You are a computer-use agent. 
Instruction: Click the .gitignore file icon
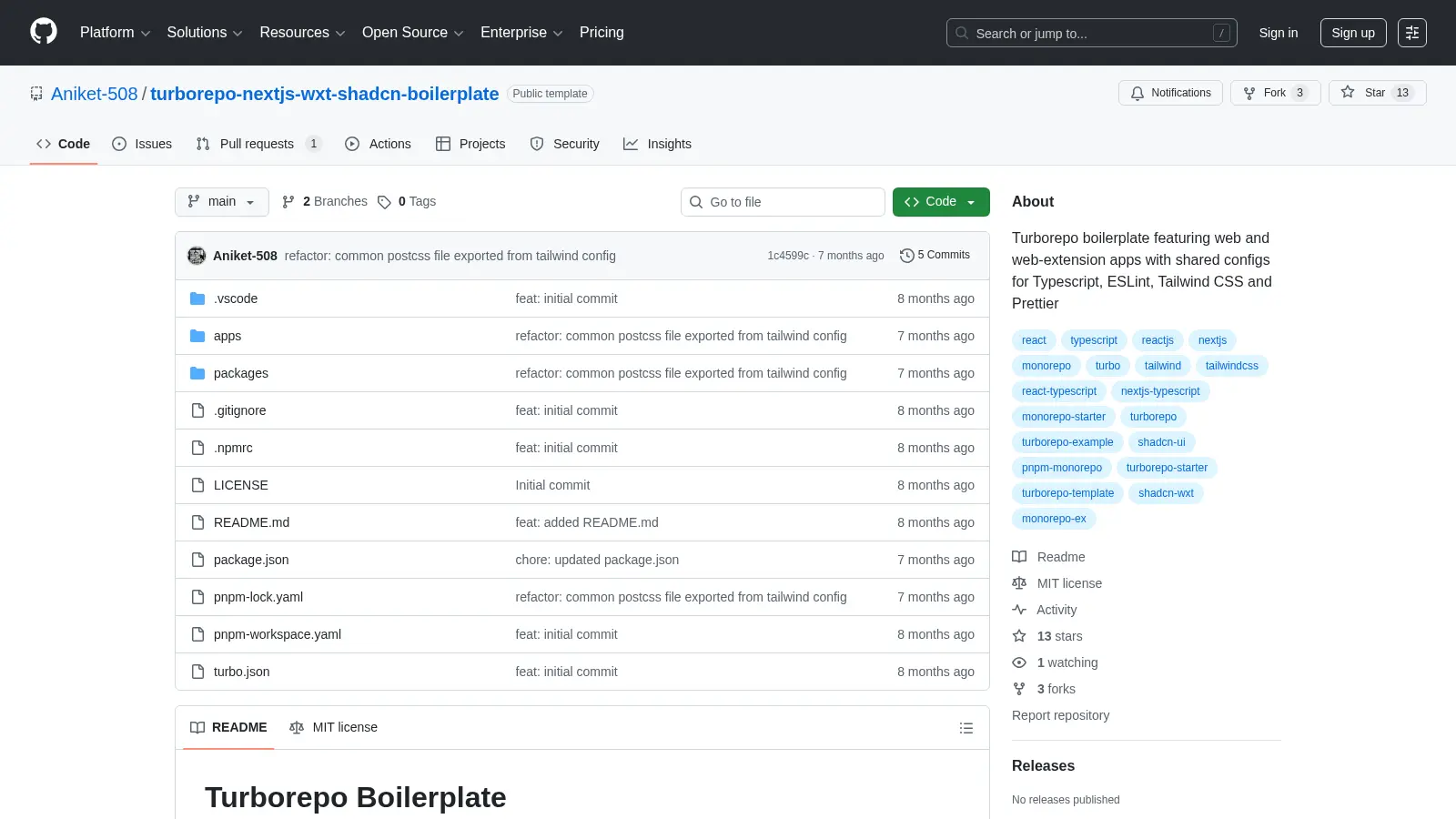pos(197,410)
